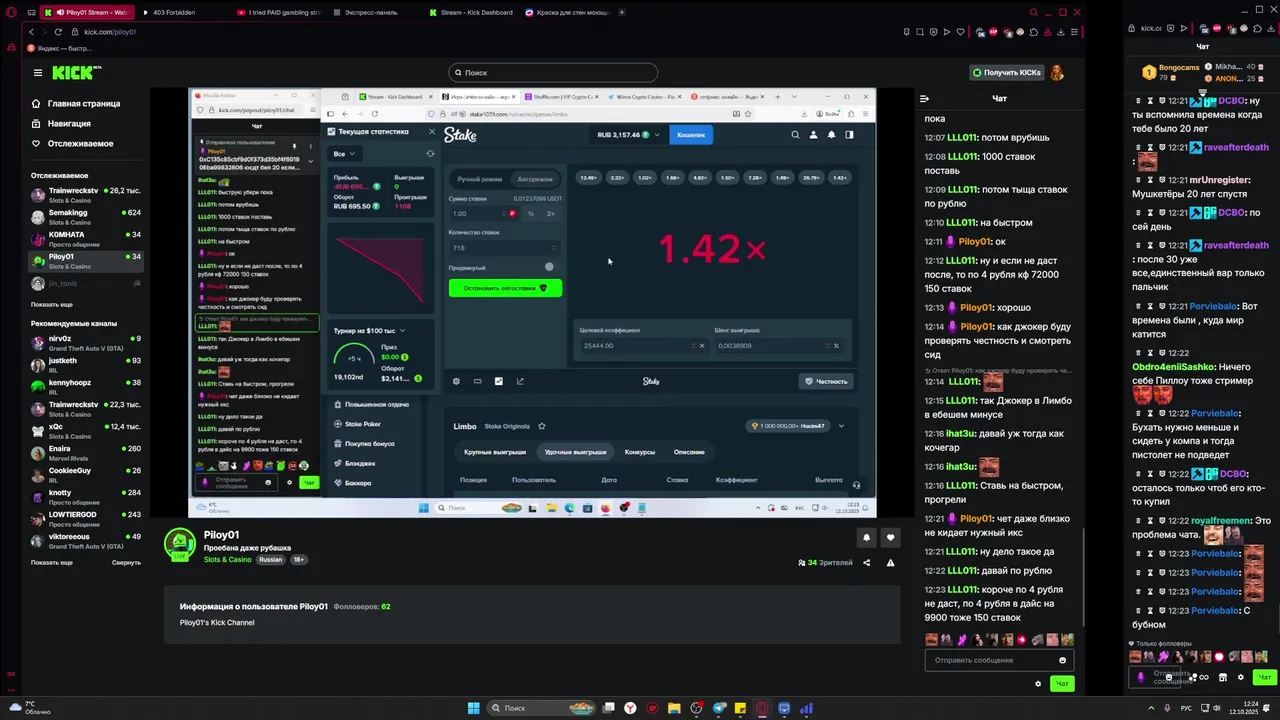Expand the Отслеживаемые list with Показать еще
The height and width of the screenshot is (720, 1280).
pyautogui.click(x=52, y=304)
